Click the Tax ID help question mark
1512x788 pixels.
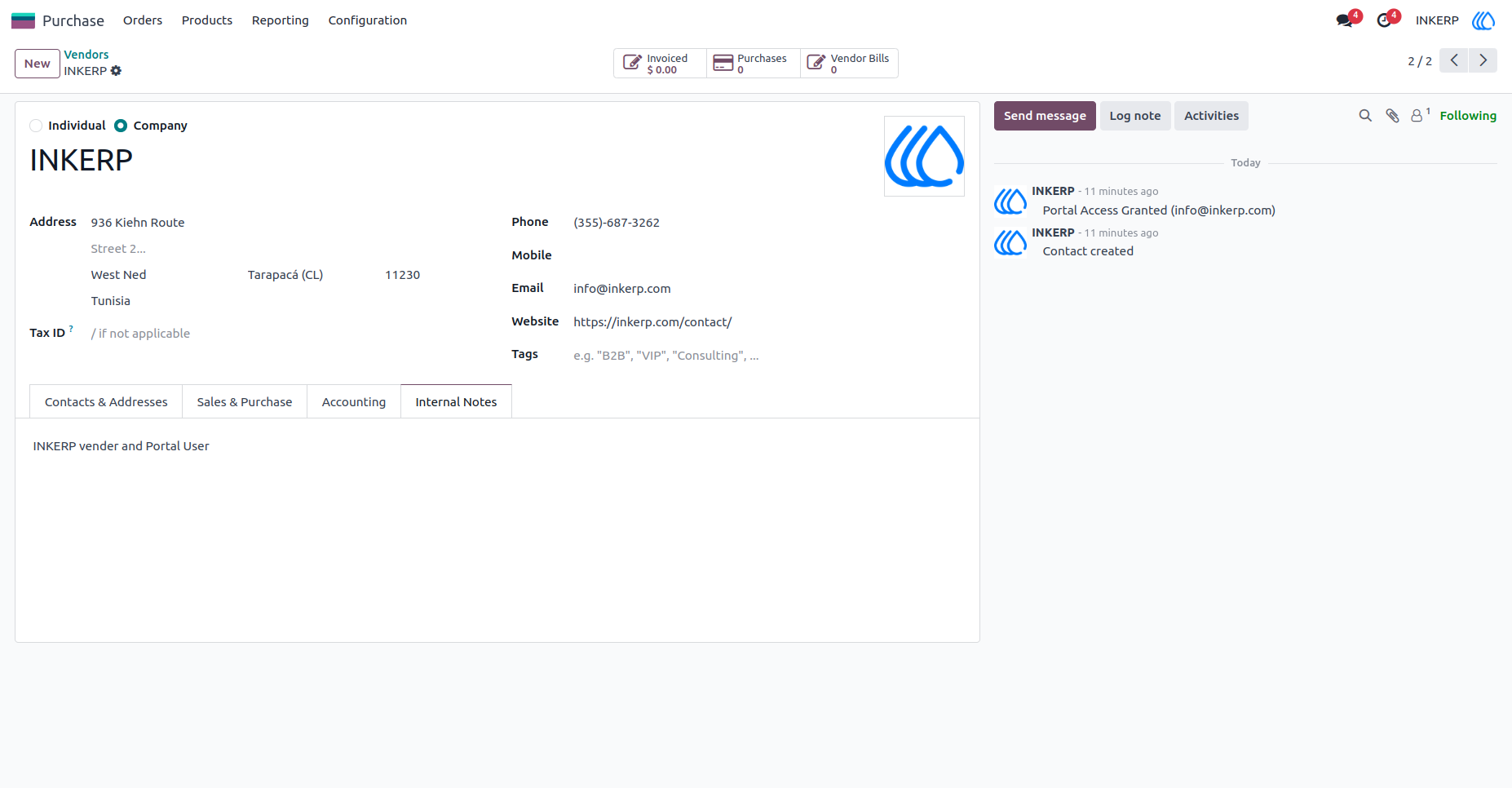tap(71, 329)
